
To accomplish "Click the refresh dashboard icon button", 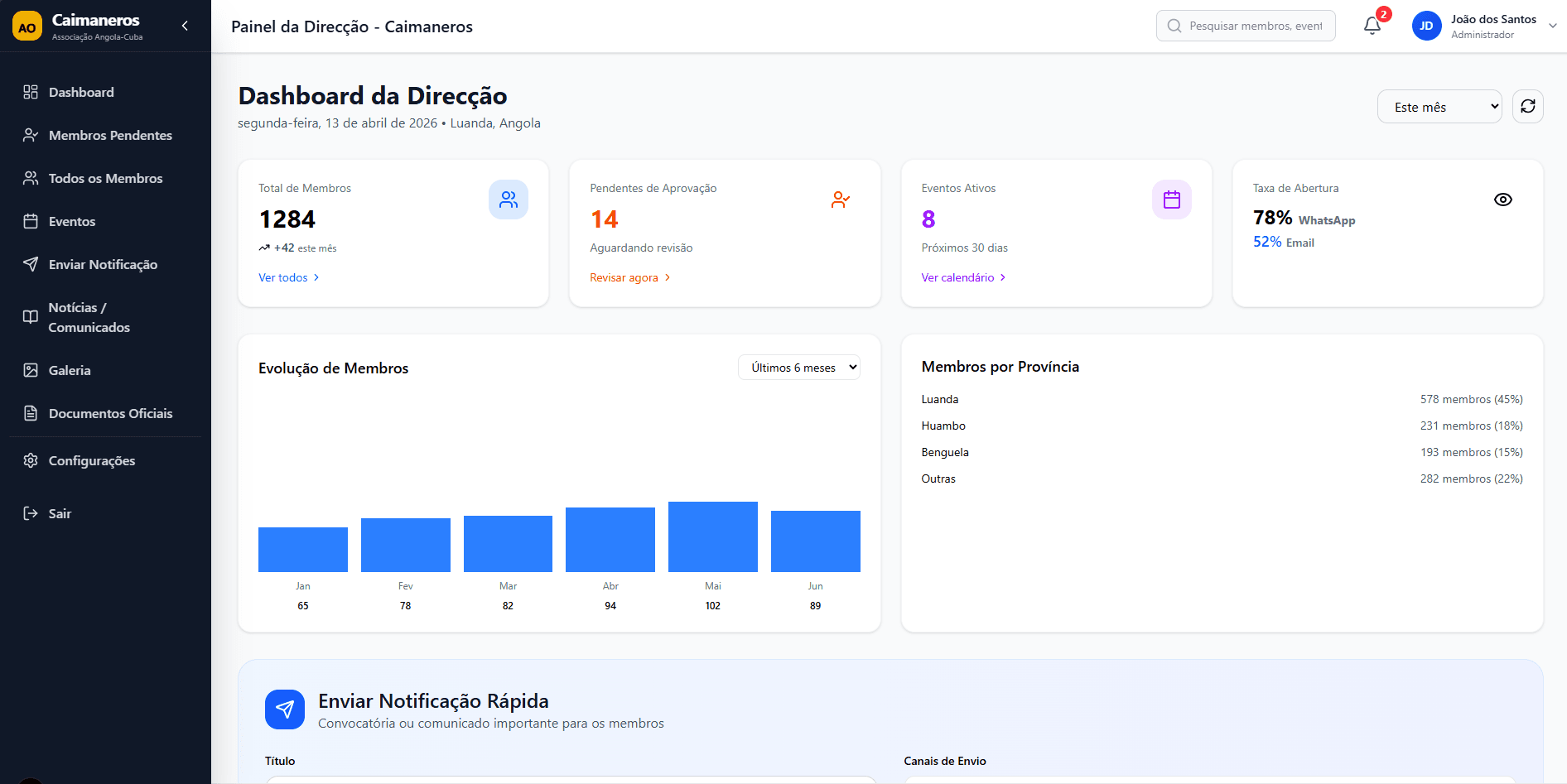I will 1527,106.
